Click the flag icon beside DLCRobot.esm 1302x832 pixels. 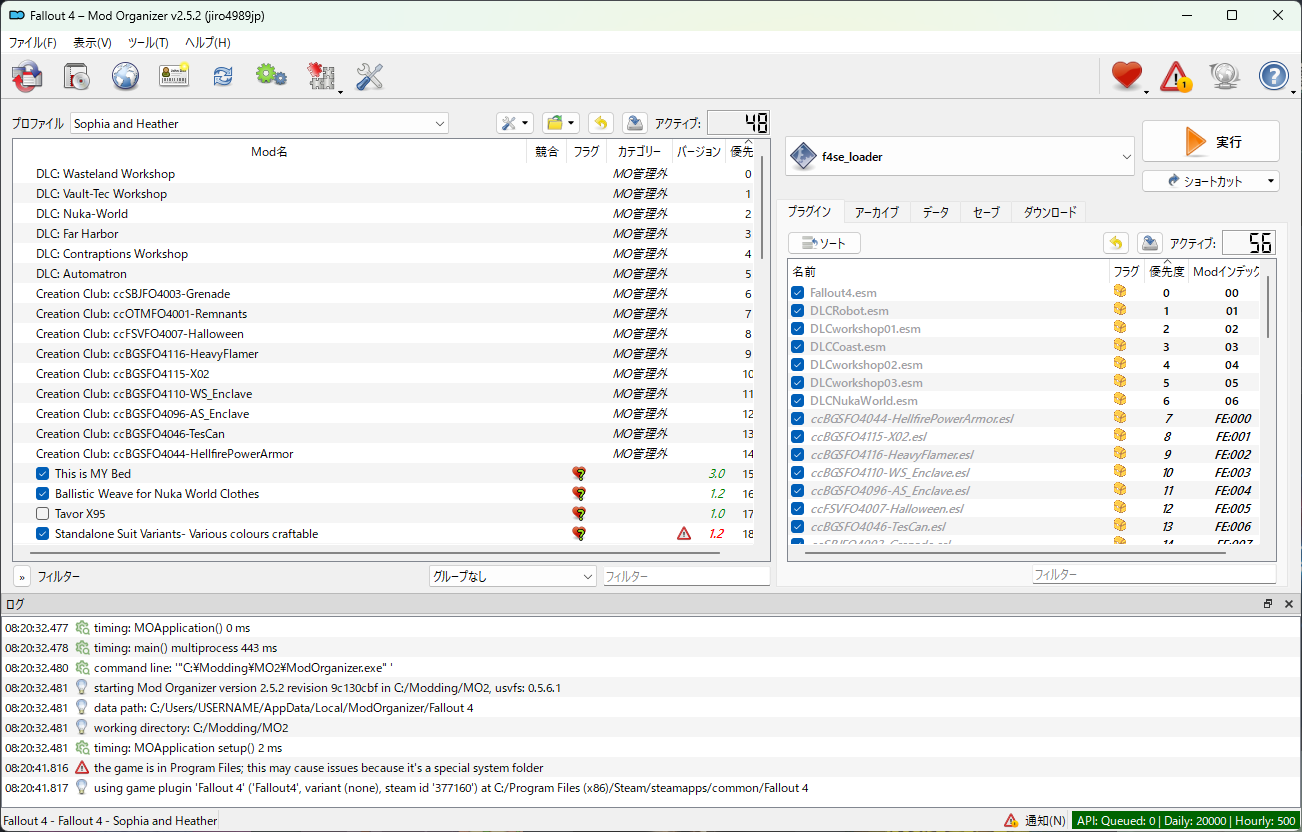[1120, 310]
